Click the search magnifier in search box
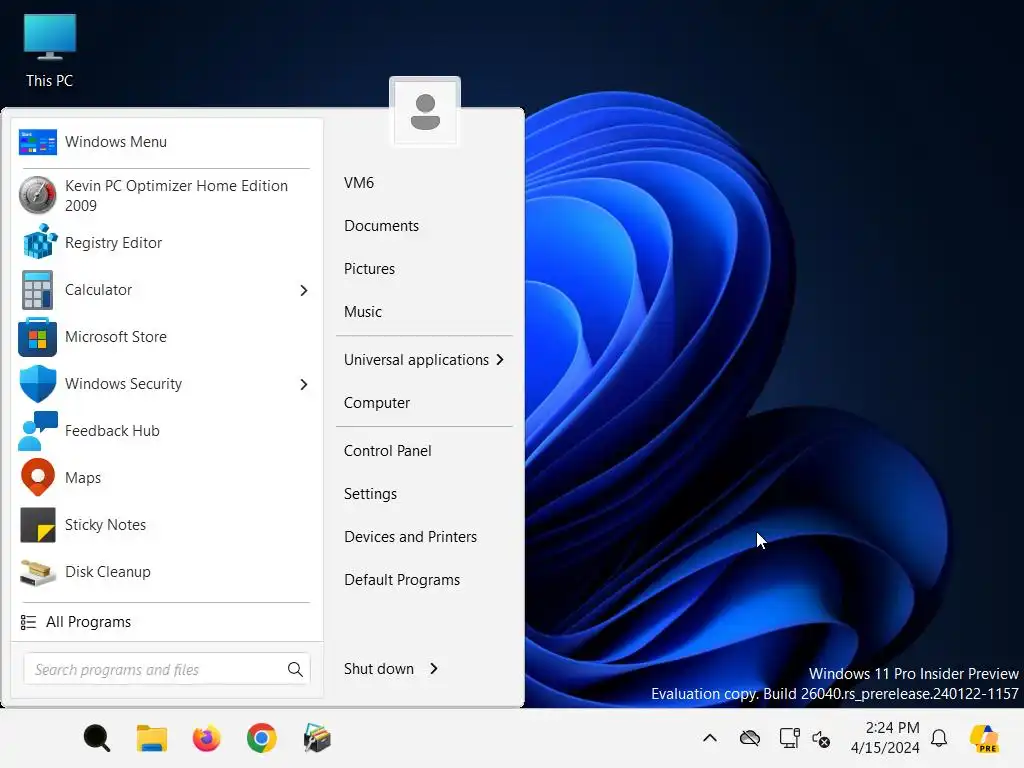This screenshot has height=768, width=1024. tap(295, 669)
